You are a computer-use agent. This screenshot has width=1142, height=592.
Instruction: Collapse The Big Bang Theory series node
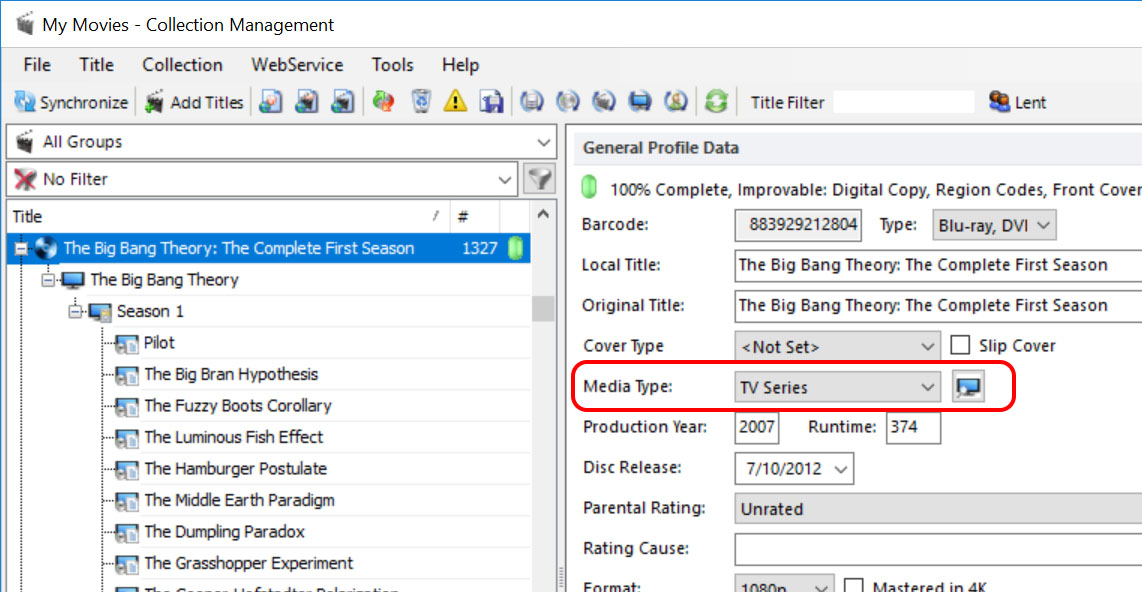tap(48, 280)
